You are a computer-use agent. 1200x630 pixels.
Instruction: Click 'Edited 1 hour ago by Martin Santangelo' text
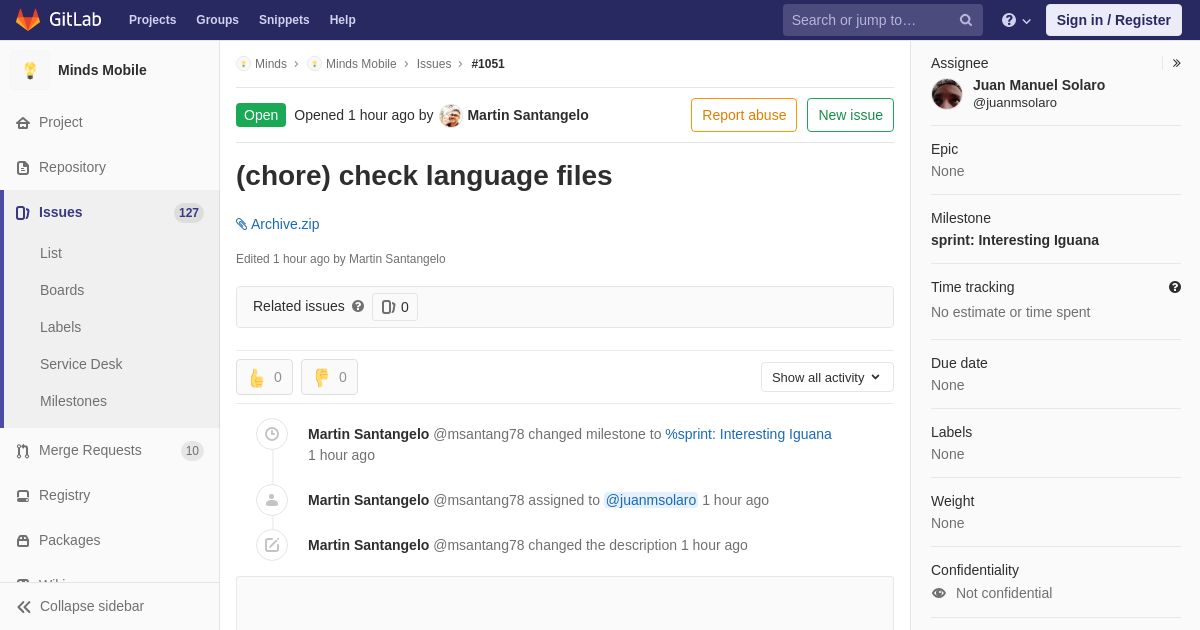[341, 259]
